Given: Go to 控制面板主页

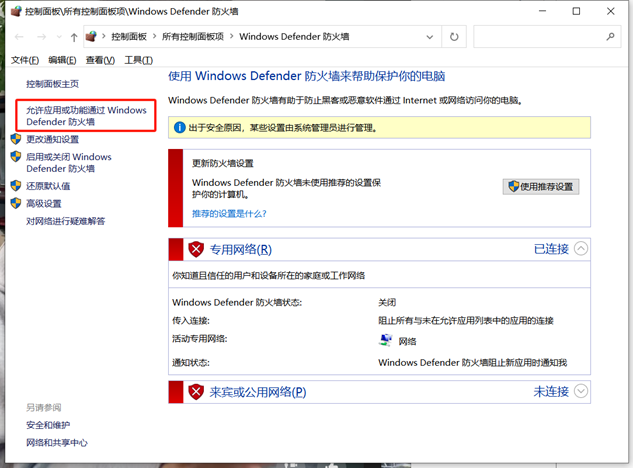Looking at the screenshot, I should point(52,84).
